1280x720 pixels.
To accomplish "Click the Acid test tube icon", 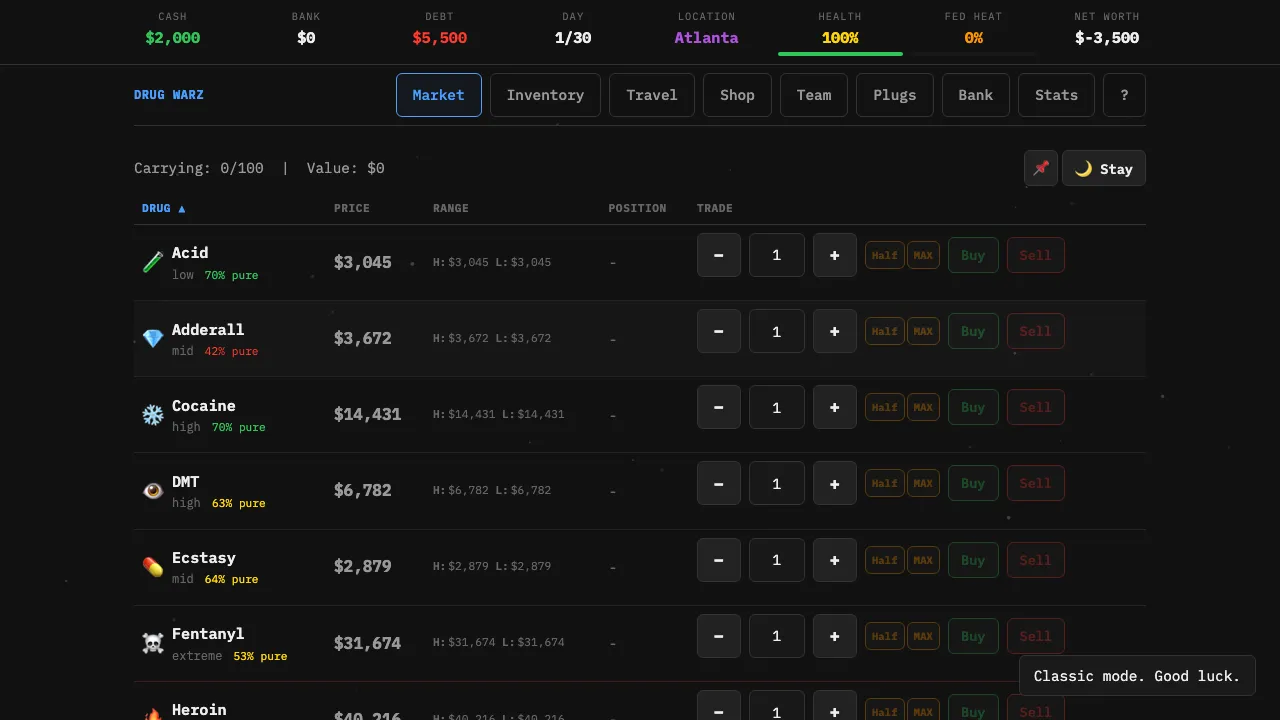I will (153, 262).
